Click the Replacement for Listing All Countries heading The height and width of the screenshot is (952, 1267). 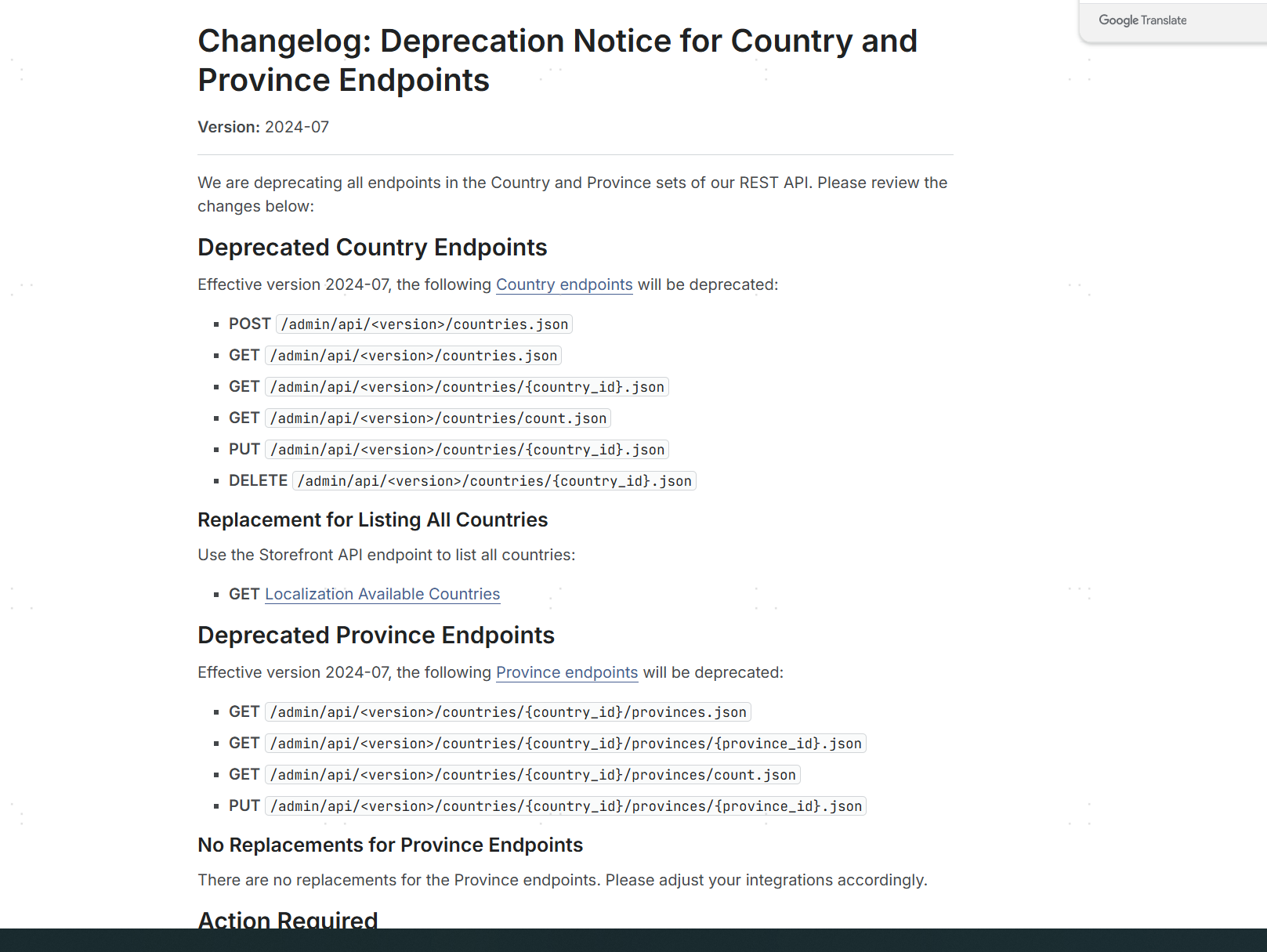coord(372,520)
